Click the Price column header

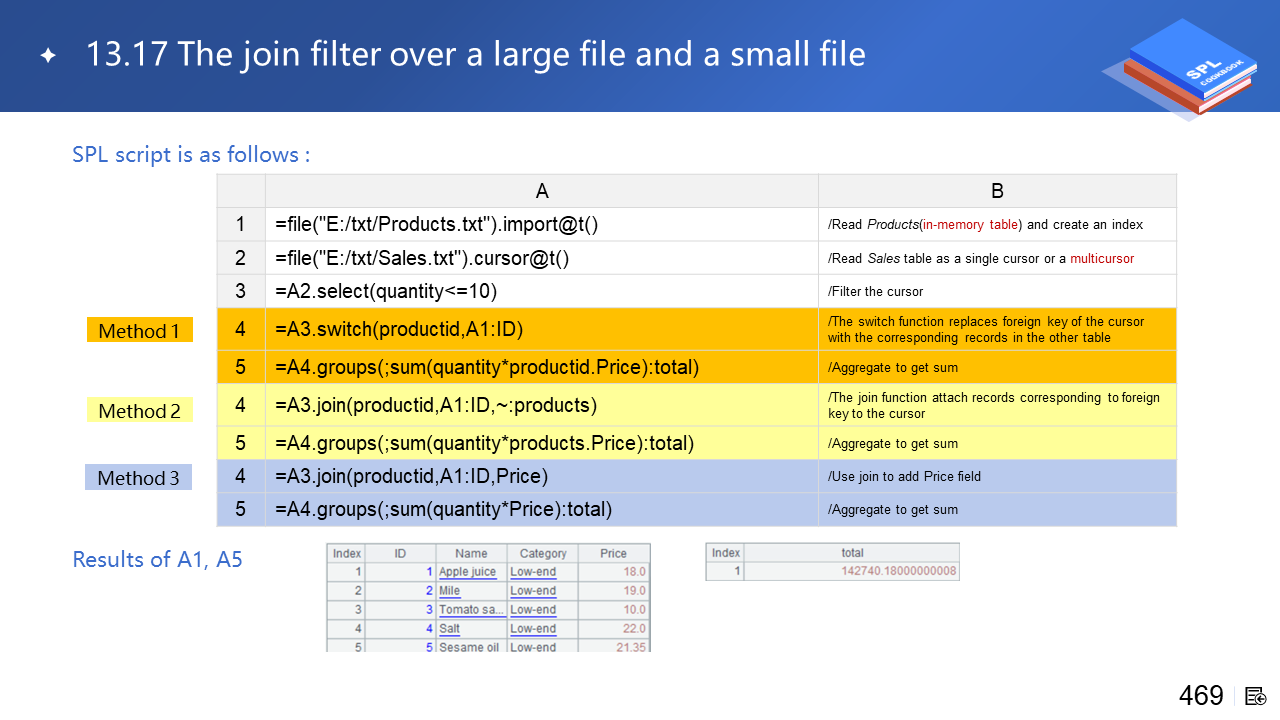click(x=613, y=553)
